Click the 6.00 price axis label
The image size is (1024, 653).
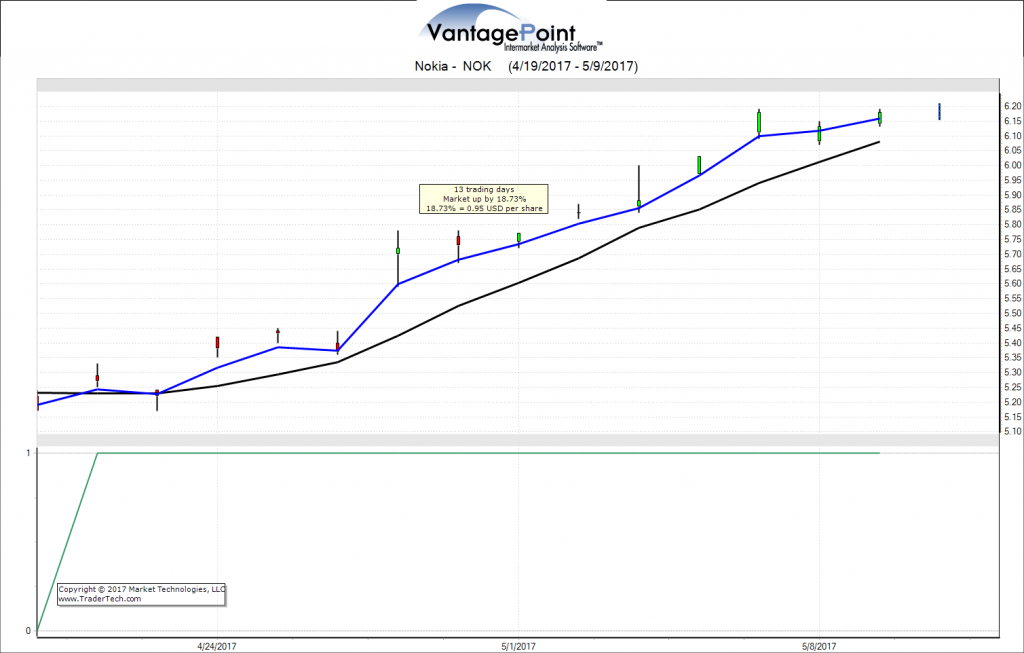(x=1012, y=165)
